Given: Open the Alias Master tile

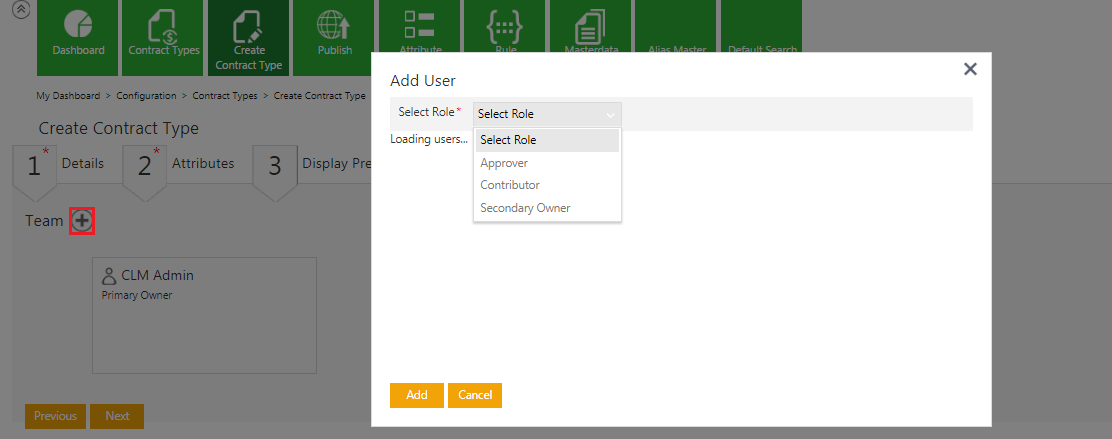Looking at the screenshot, I should [677, 26].
